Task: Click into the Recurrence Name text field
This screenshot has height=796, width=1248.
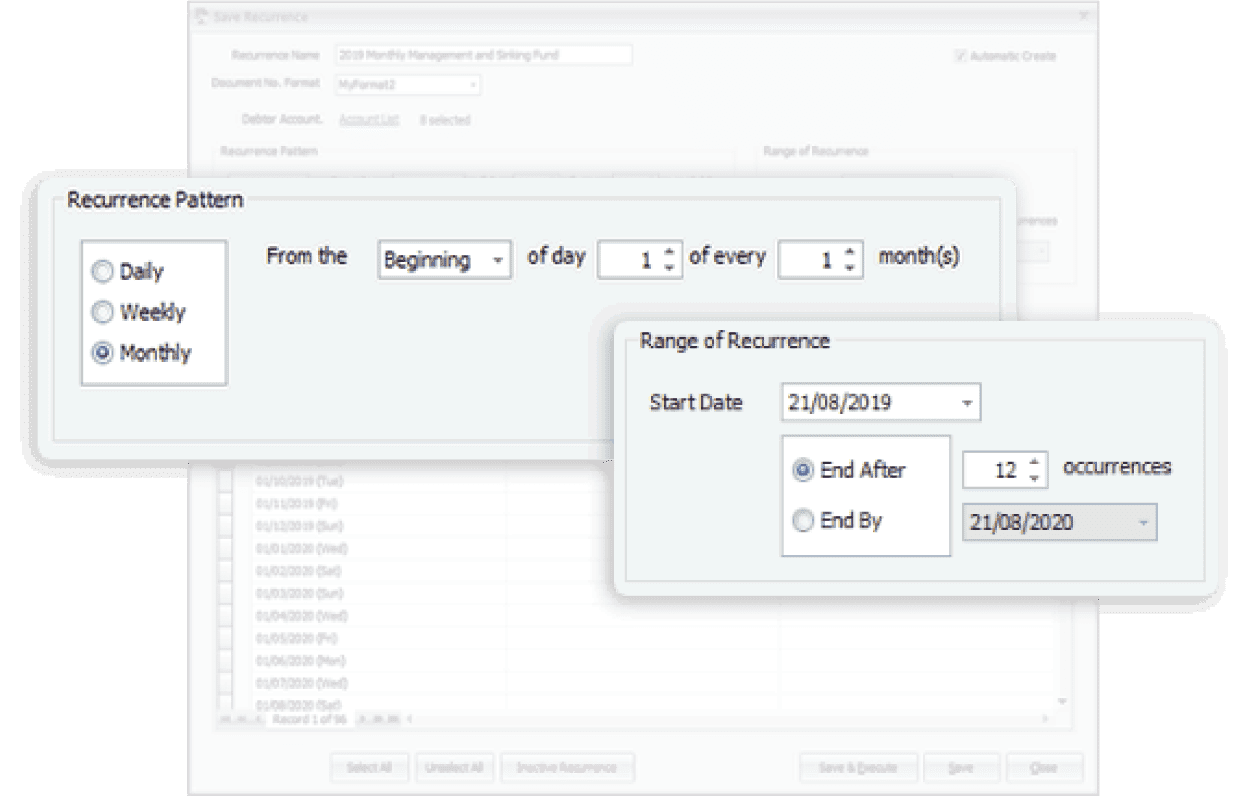Action: [x=483, y=56]
